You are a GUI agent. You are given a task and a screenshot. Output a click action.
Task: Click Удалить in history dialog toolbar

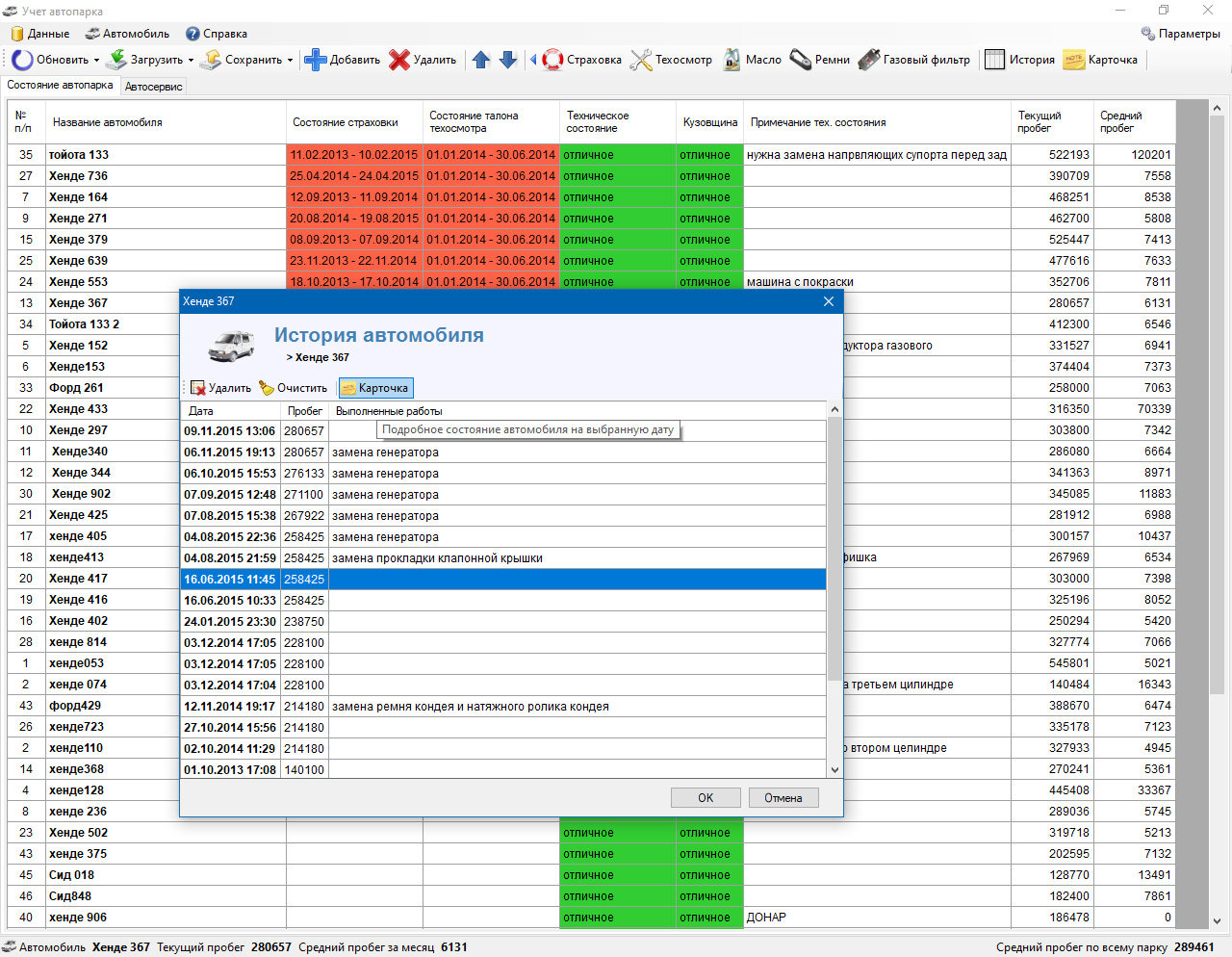point(220,388)
